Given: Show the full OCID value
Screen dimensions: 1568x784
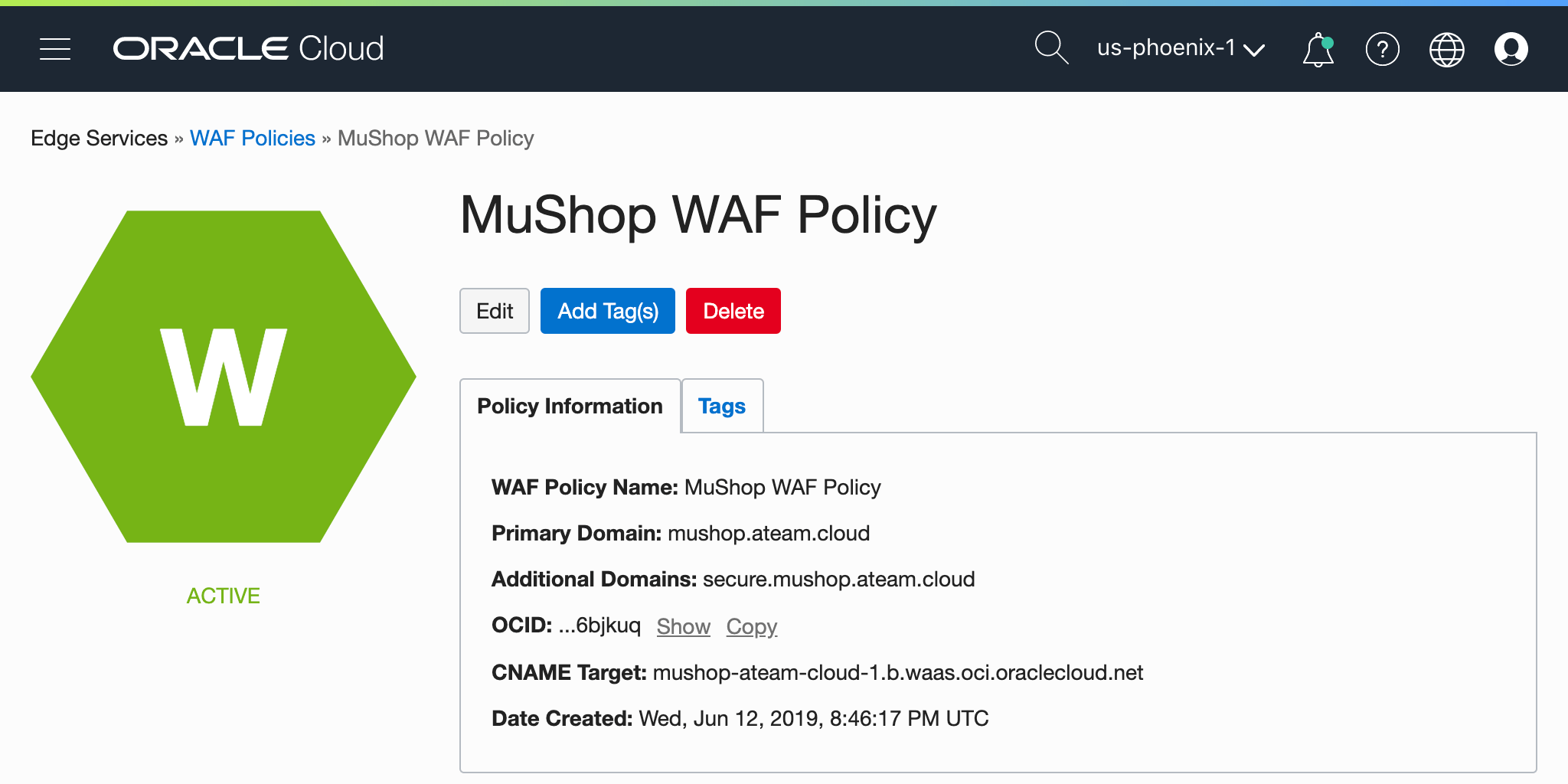Looking at the screenshot, I should coord(683,626).
